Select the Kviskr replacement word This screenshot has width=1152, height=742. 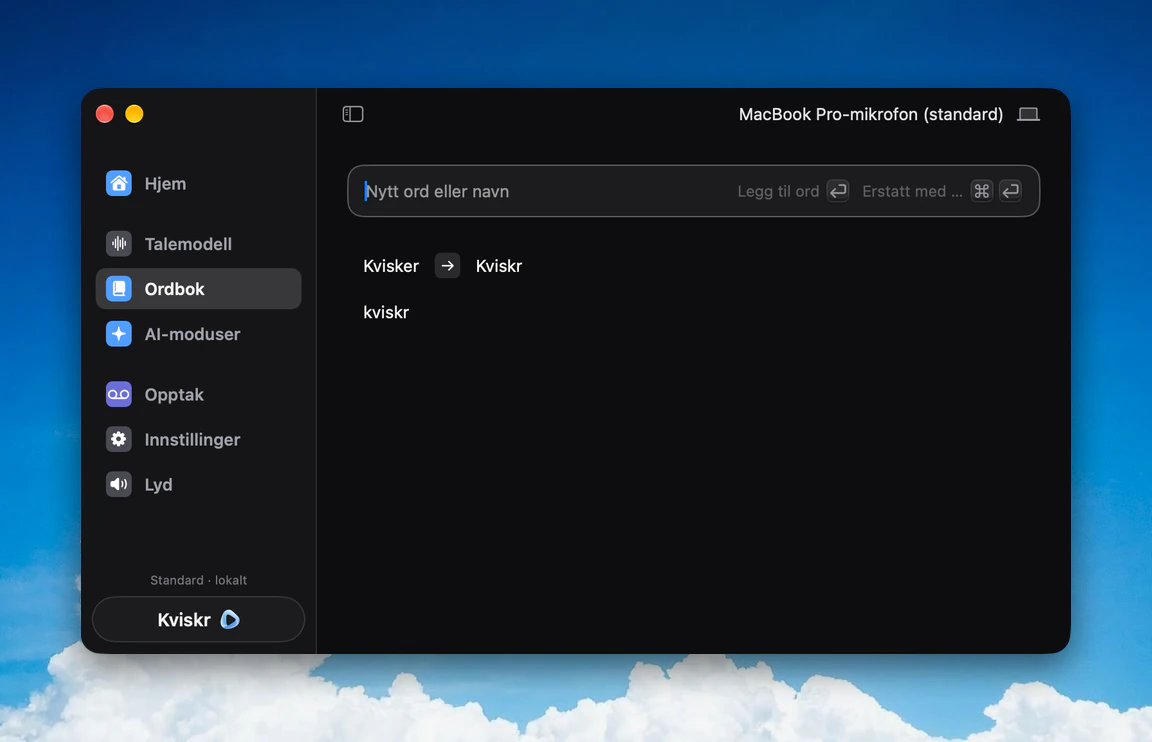[499, 266]
